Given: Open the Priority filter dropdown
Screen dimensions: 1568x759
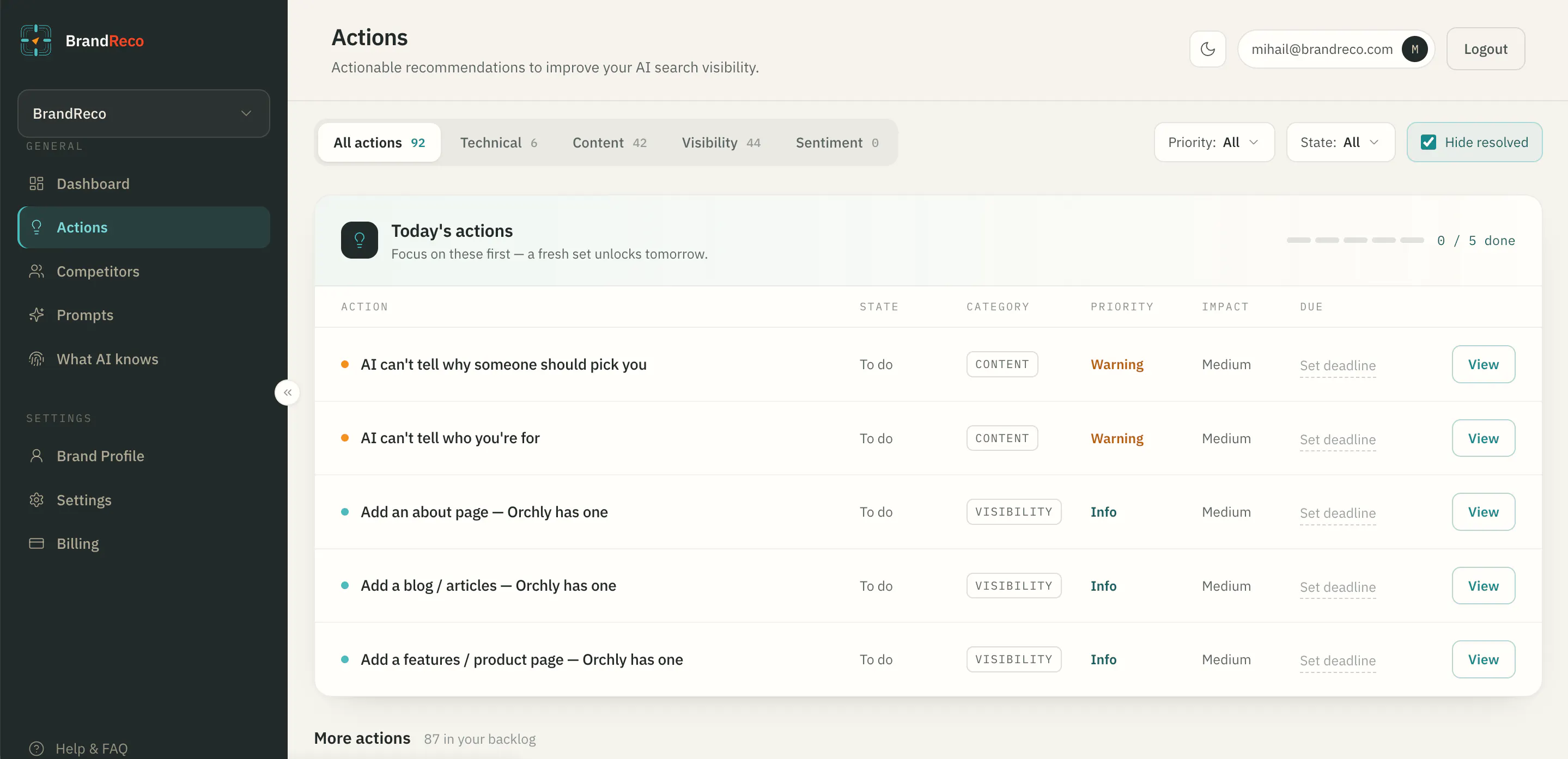Looking at the screenshot, I should [x=1214, y=142].
